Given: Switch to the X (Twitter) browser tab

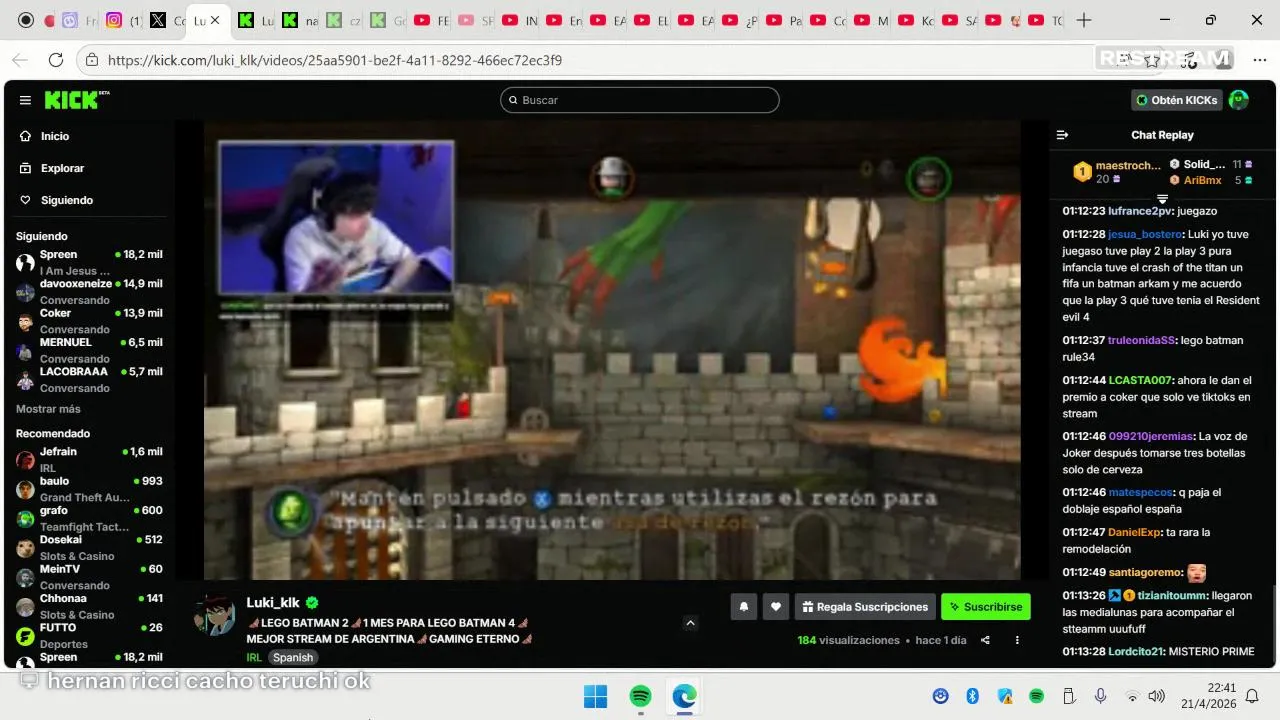Looking at the screenshot, I should coord(166,20).
